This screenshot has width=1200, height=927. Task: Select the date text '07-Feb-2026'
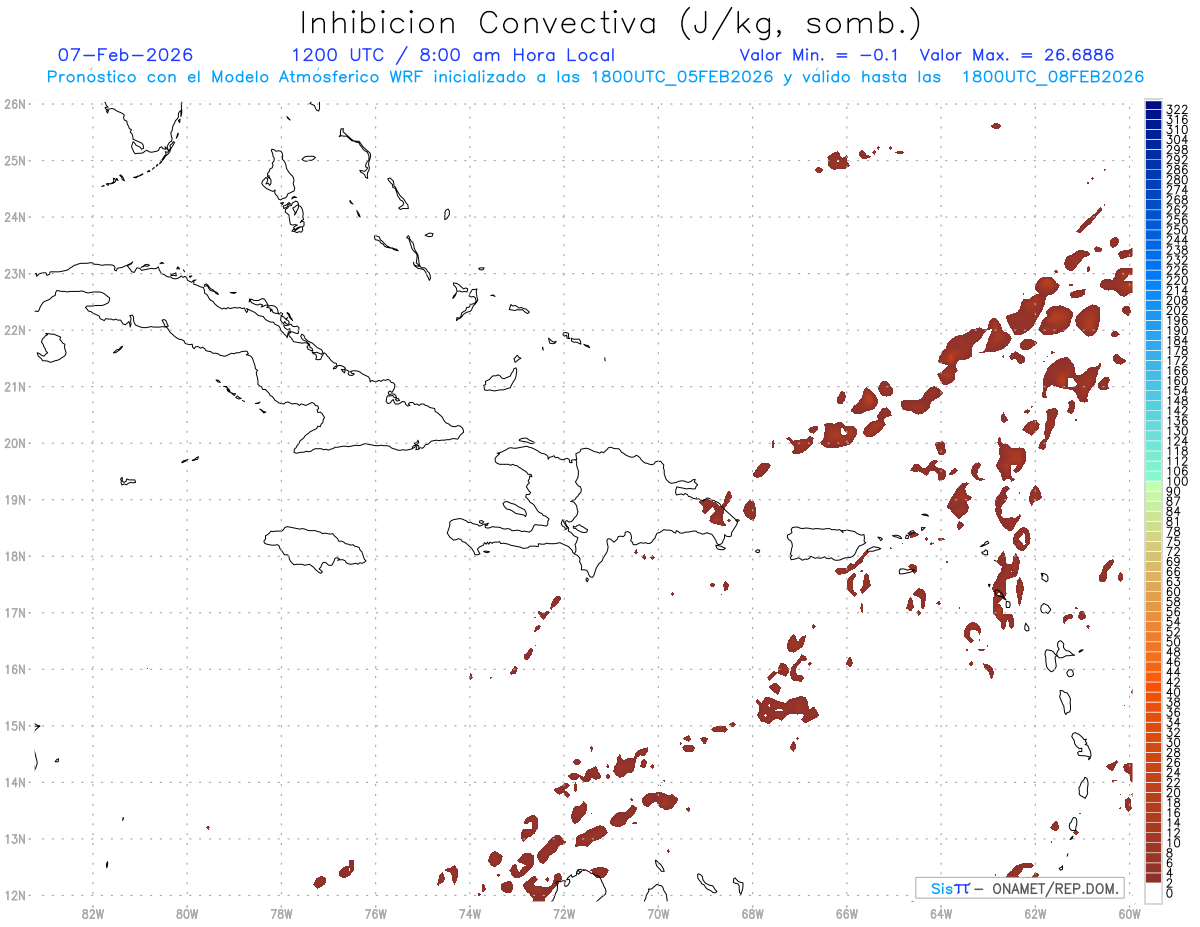(x=126, y=55)
